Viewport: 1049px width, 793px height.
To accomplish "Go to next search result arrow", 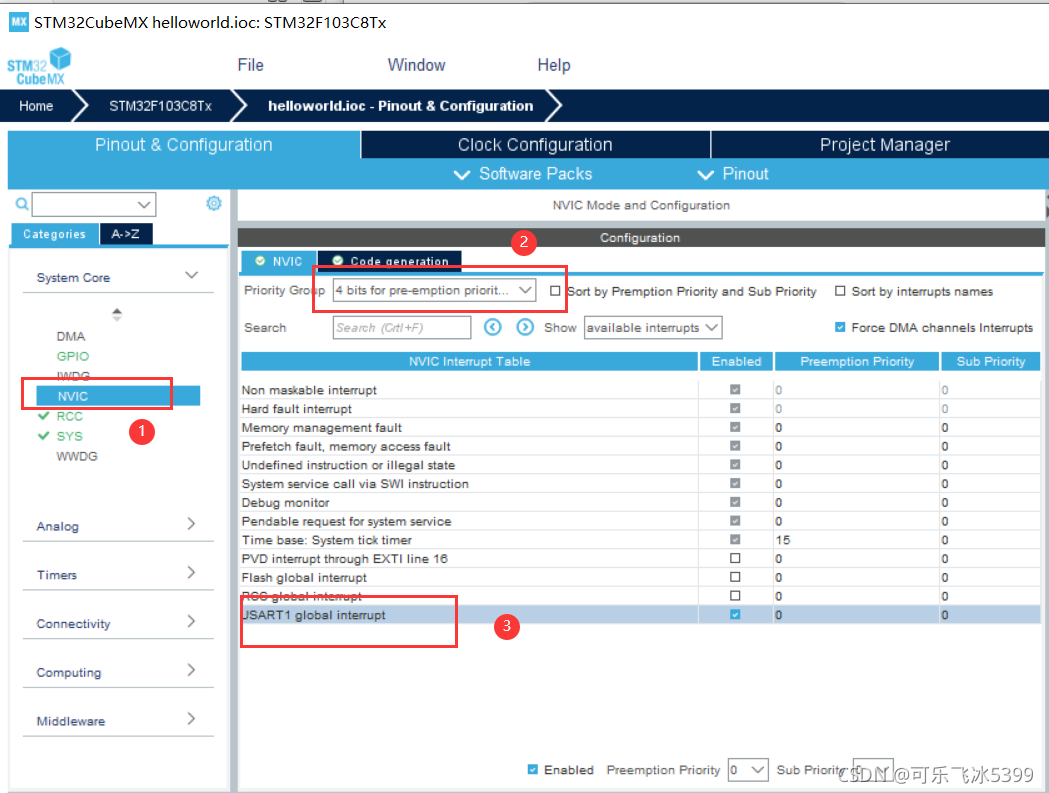I will coord(525,327).
